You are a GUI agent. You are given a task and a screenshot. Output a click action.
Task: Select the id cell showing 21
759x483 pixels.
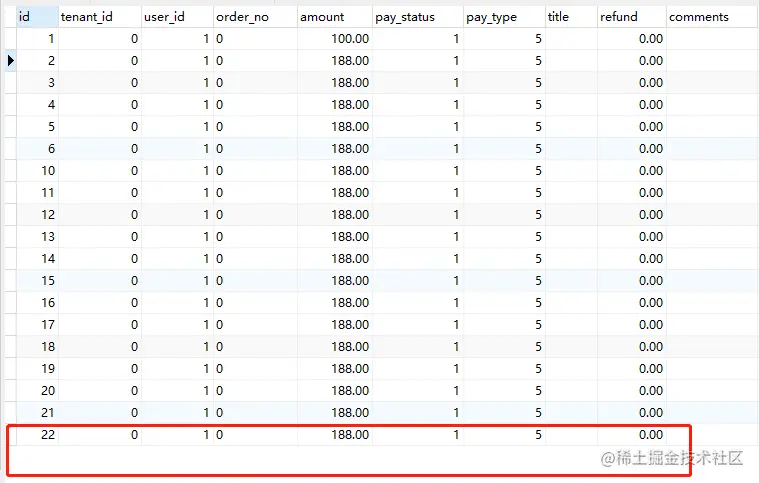[37, 413]
